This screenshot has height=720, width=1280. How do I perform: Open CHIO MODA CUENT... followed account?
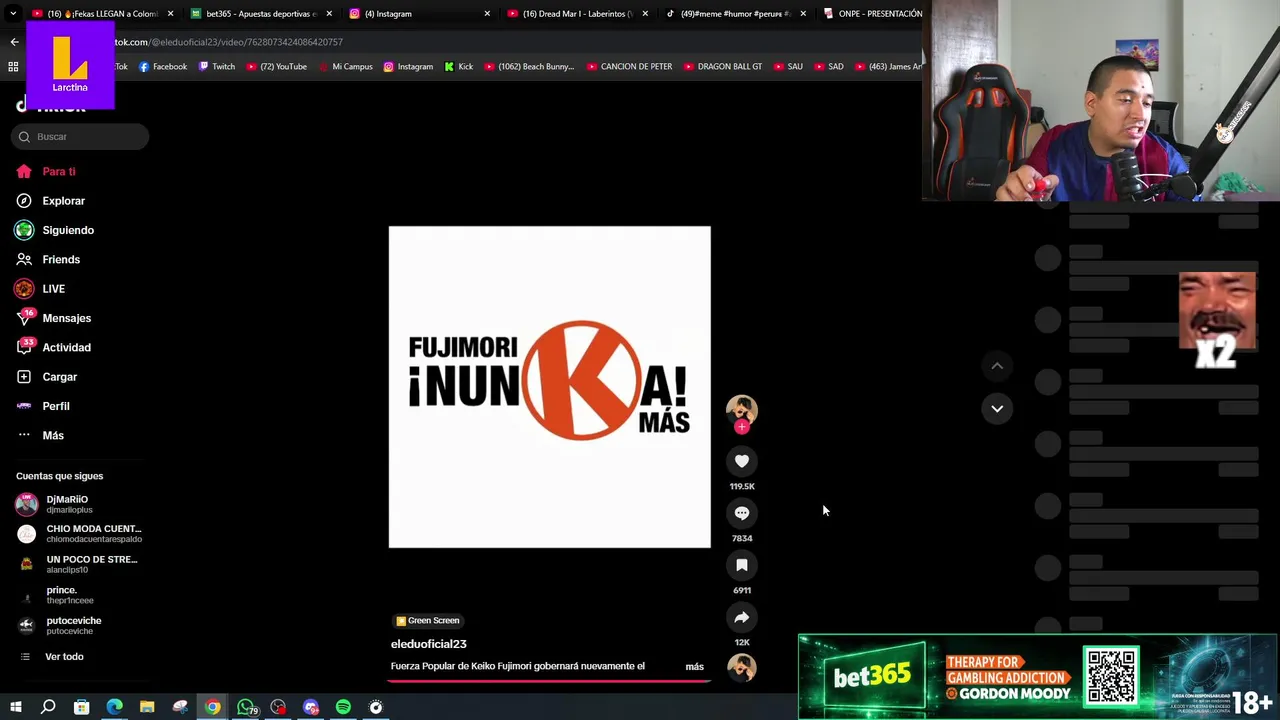[79, 534]
